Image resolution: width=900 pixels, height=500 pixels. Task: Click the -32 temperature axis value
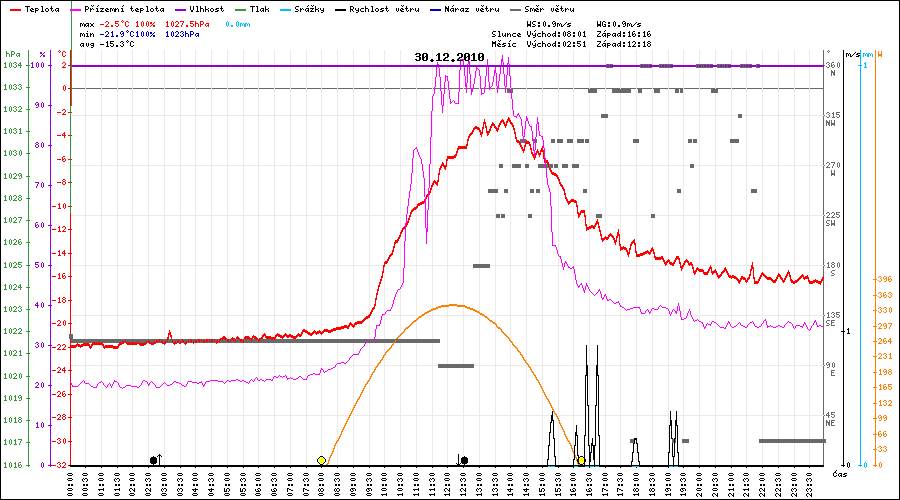tap(59, 465)
